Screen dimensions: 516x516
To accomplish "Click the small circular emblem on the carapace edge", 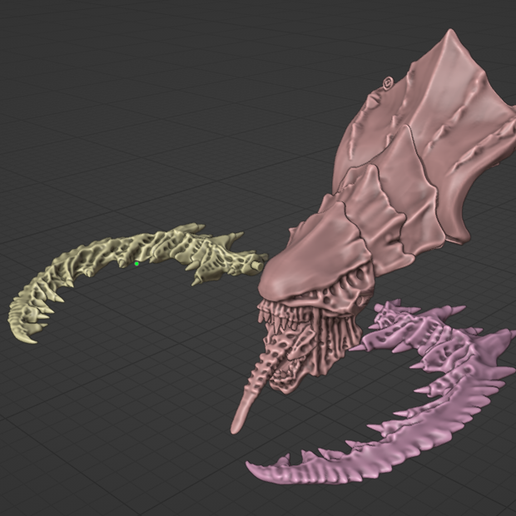I will click(388, 82).
